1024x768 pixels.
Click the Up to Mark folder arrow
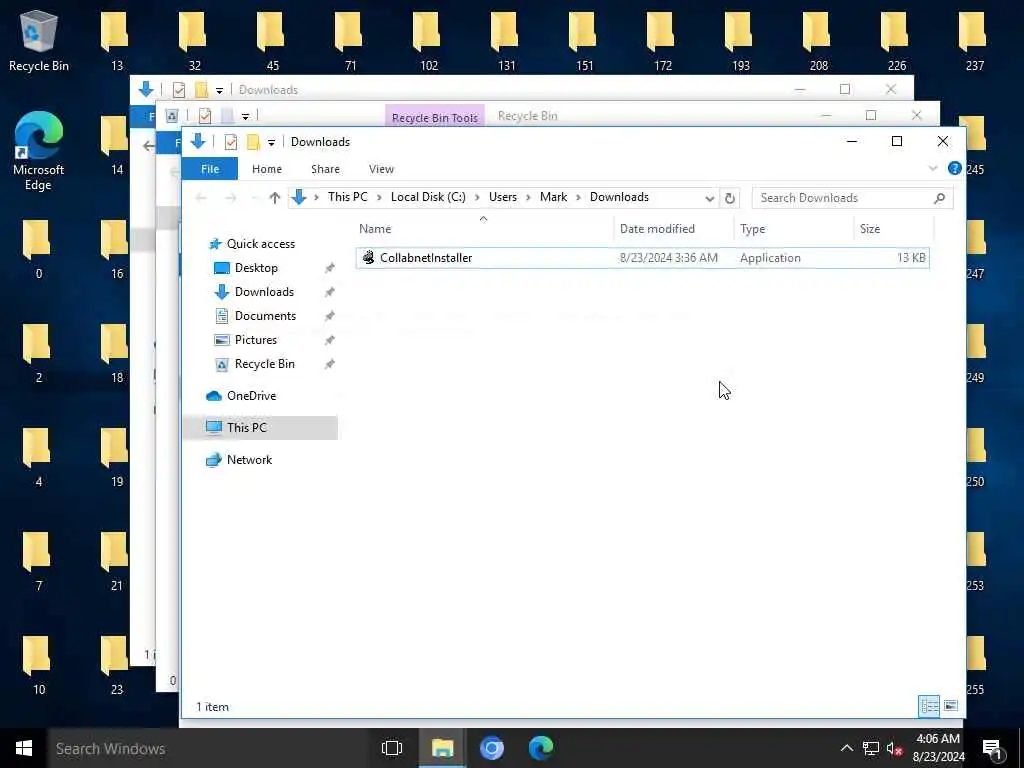[x=275, y=197]
